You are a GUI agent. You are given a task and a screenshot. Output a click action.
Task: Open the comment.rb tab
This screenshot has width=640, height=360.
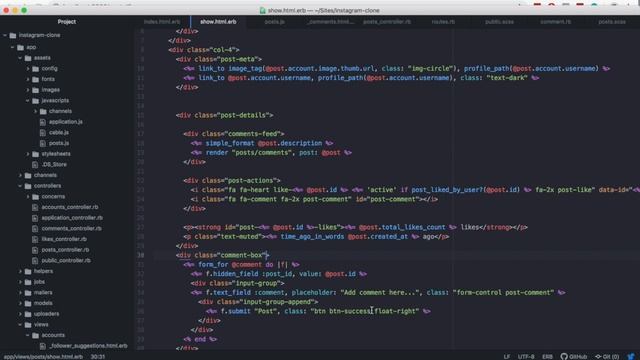556,22
